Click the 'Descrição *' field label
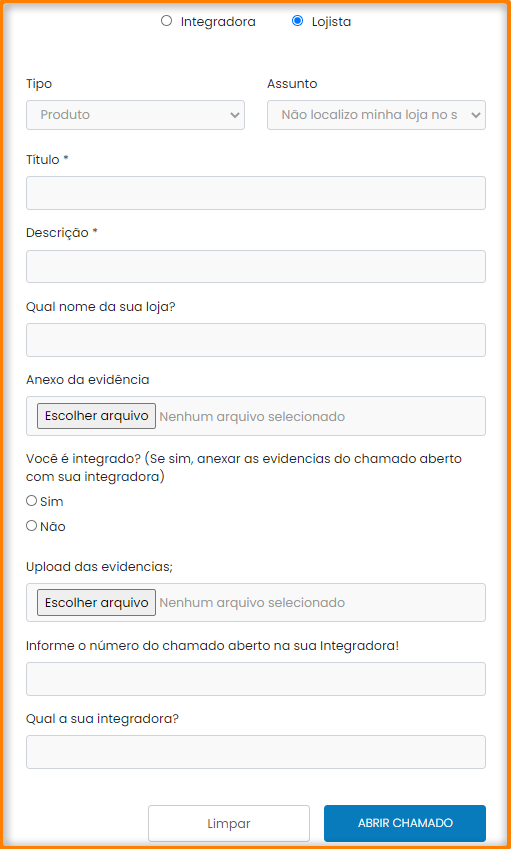This screenshot has width=511, height=849. coord(62,233)
